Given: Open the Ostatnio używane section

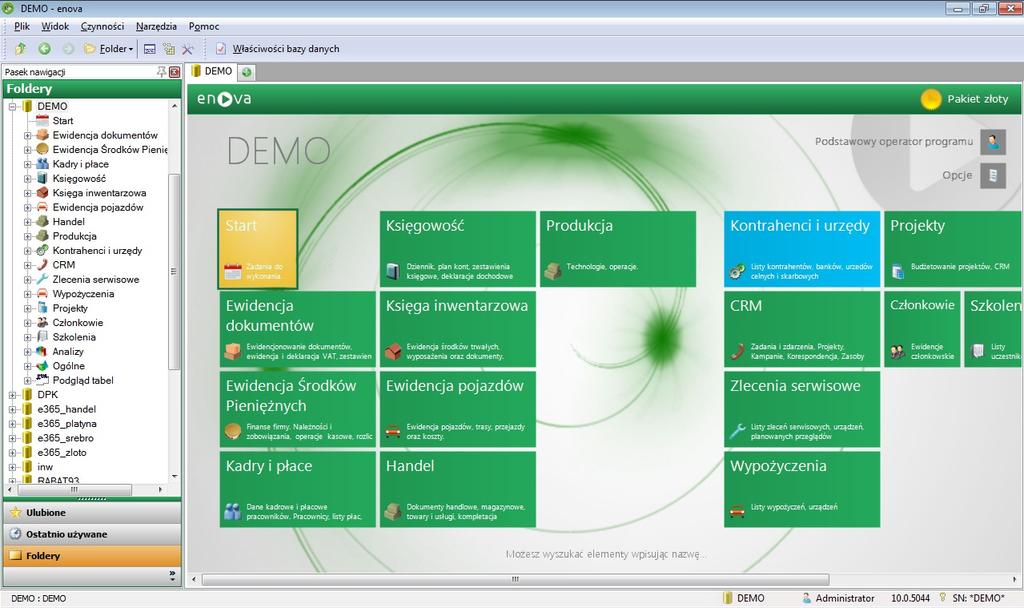Looking at the screenshot, I should coord(92,534).
